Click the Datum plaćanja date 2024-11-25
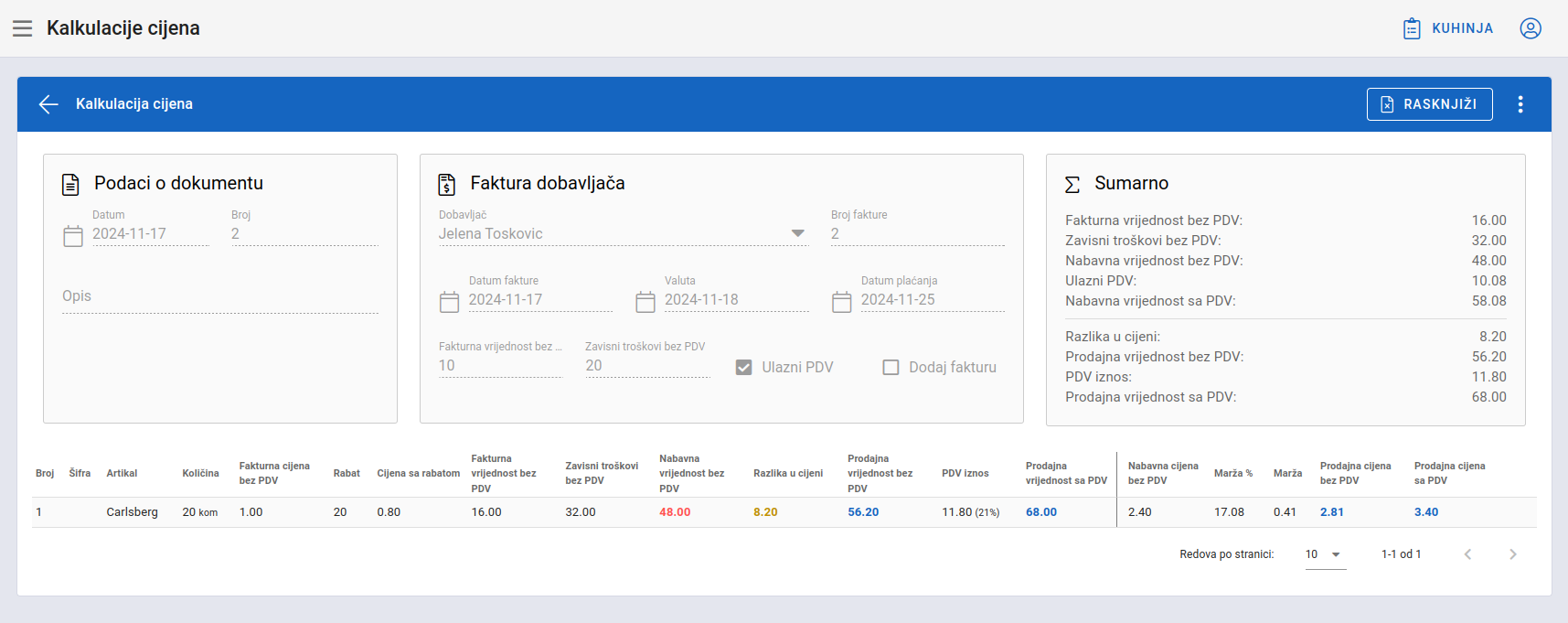 pyautogui.click(x=933, y=300)
